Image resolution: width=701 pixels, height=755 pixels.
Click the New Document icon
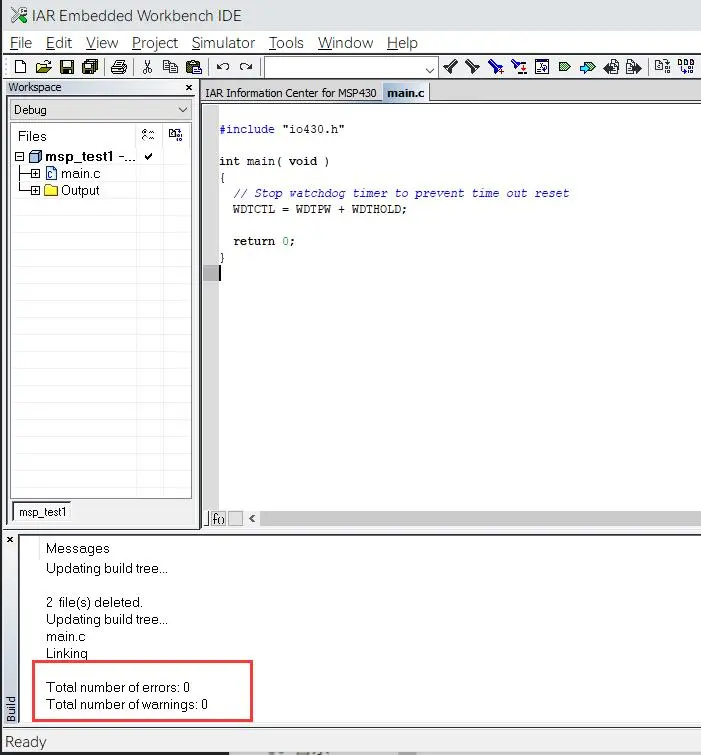pyautogui.click(x=20, y=67)
